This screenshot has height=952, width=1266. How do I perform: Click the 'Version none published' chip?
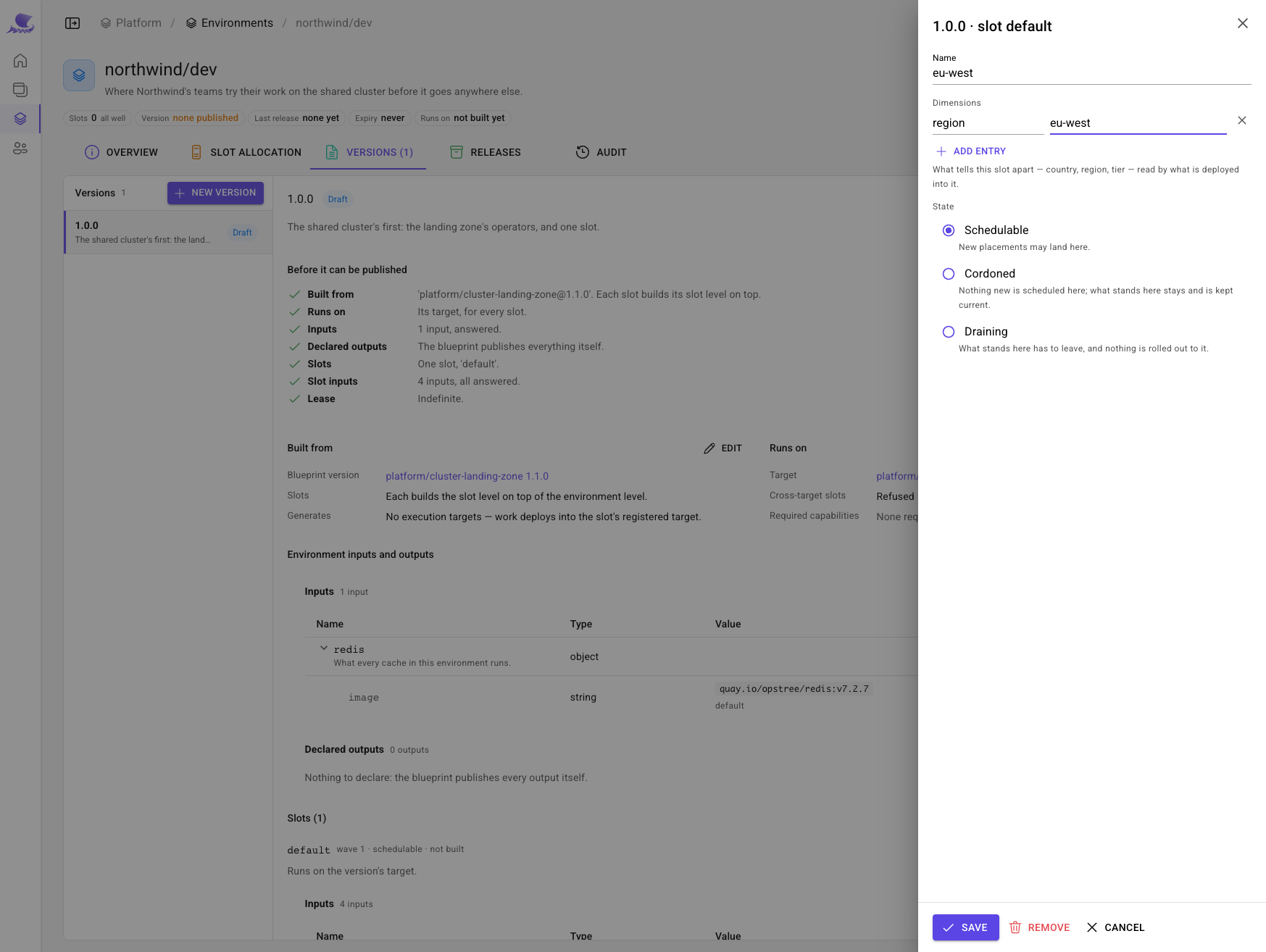(x=190, y=118)
